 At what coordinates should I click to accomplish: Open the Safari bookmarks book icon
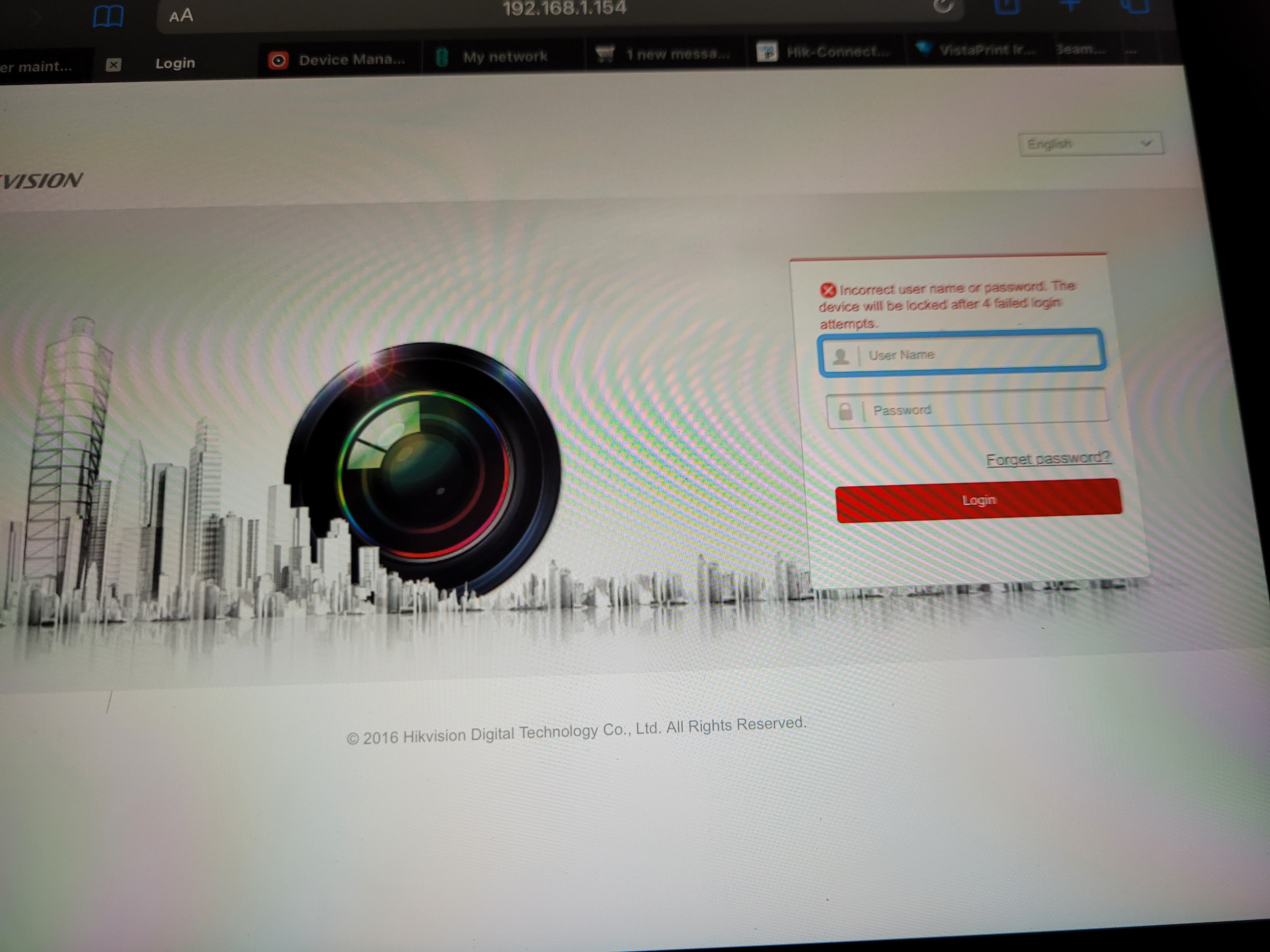tap(108, 17)
